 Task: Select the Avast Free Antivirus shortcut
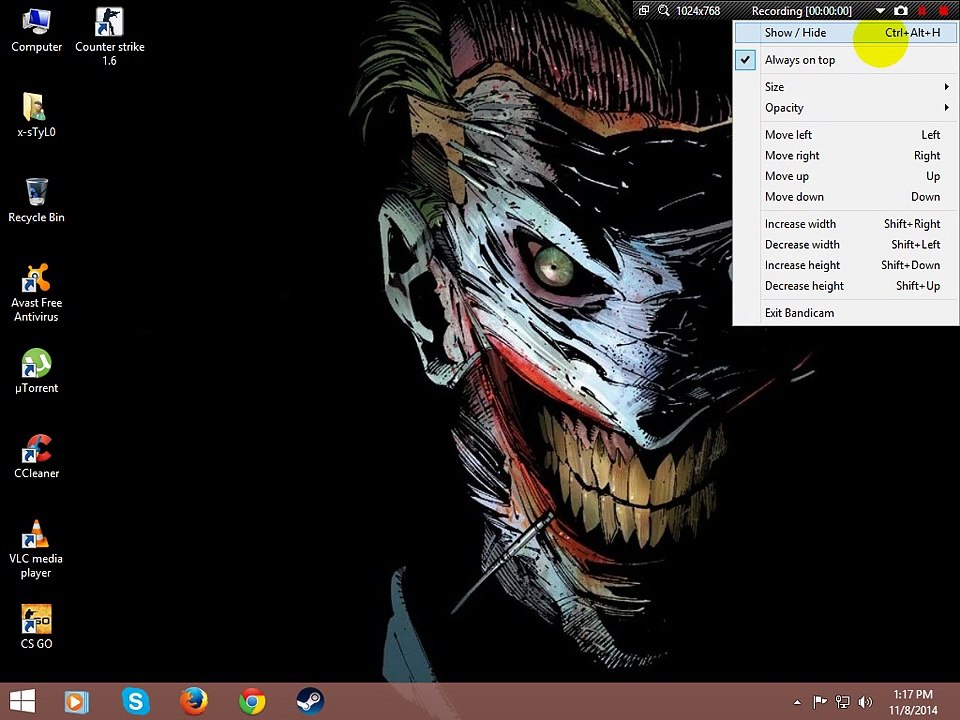pos(36,293)
